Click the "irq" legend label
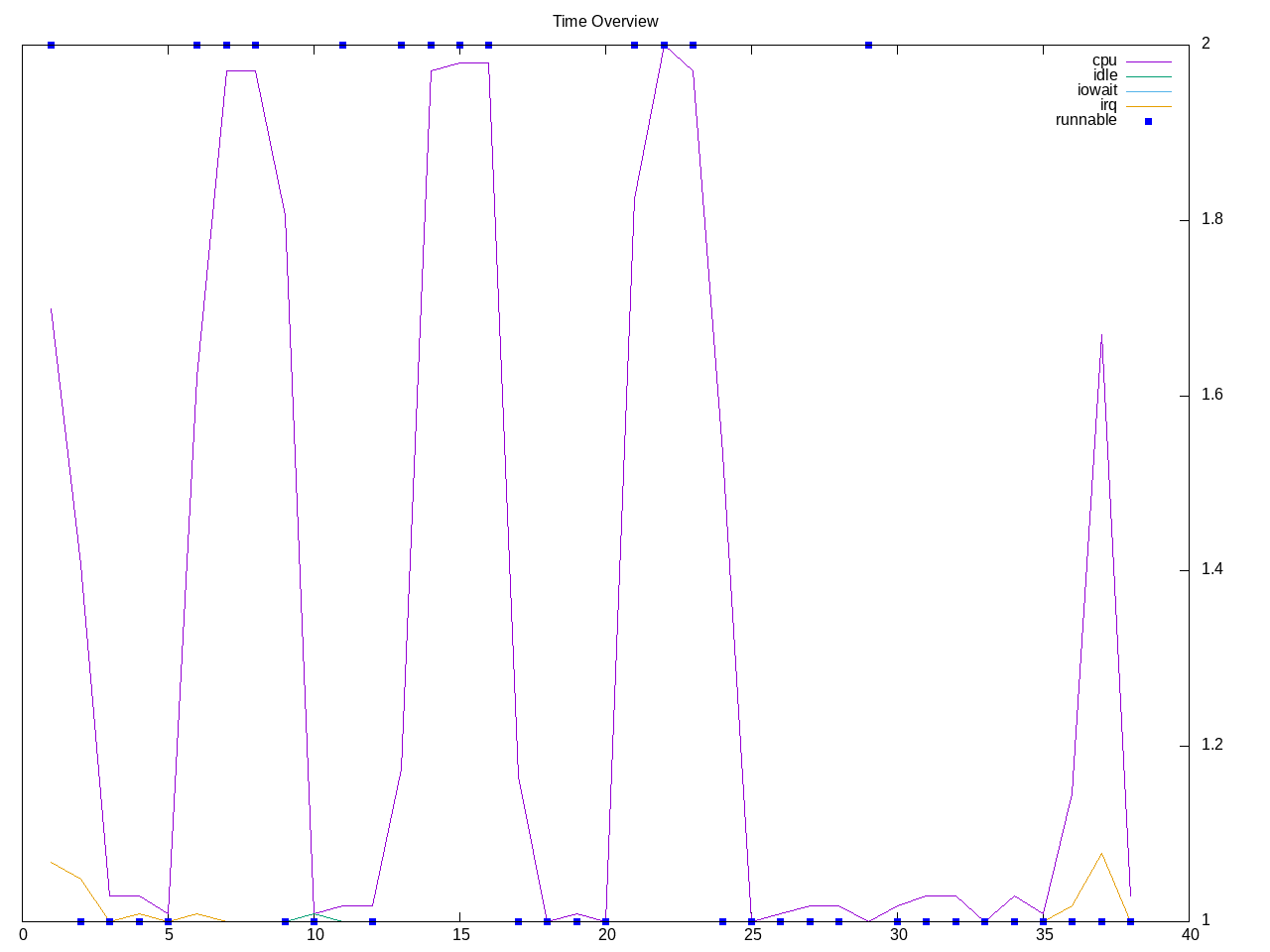Image resolution: width=1270 pixels, height=952 pixels. point(1107,105)
